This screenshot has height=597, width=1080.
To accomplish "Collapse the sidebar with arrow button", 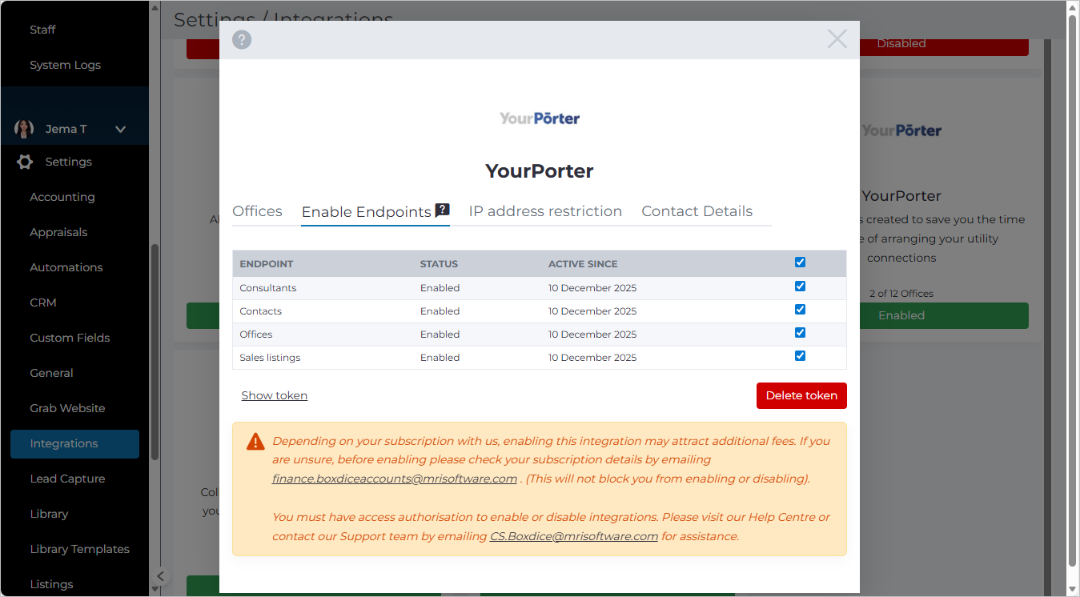I will point(160,576).
